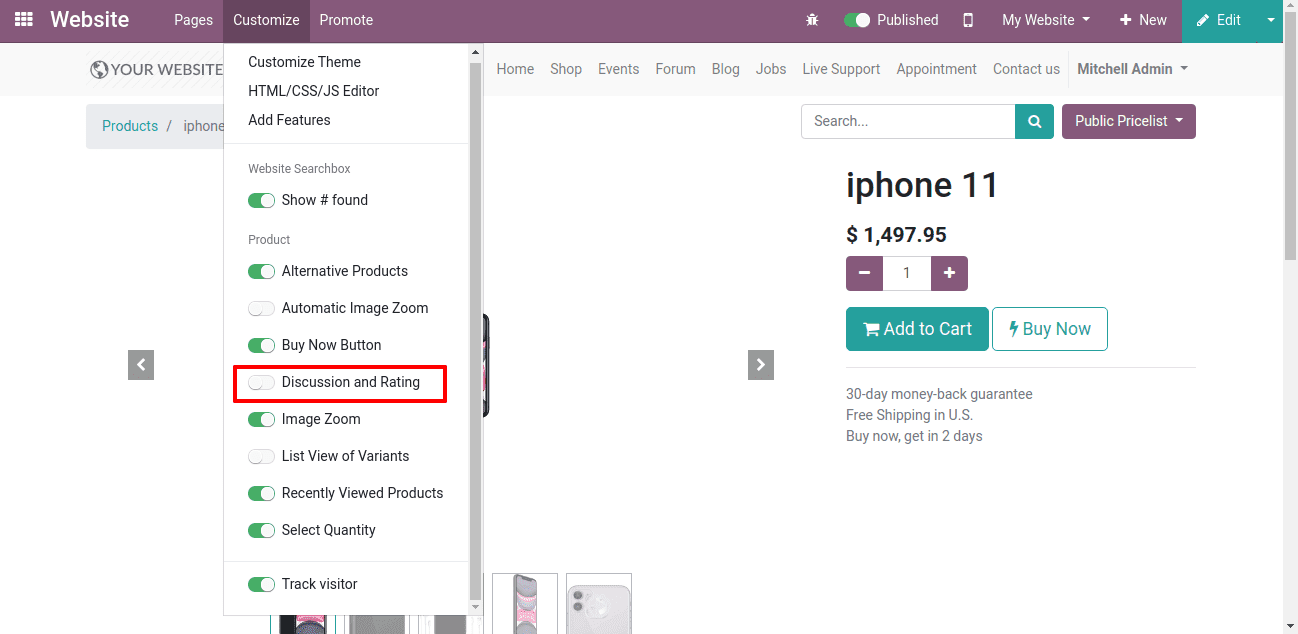Screen dimensions: 1298x634
Task: Select Customize Theme menu entry
Action: coord(305,62)
